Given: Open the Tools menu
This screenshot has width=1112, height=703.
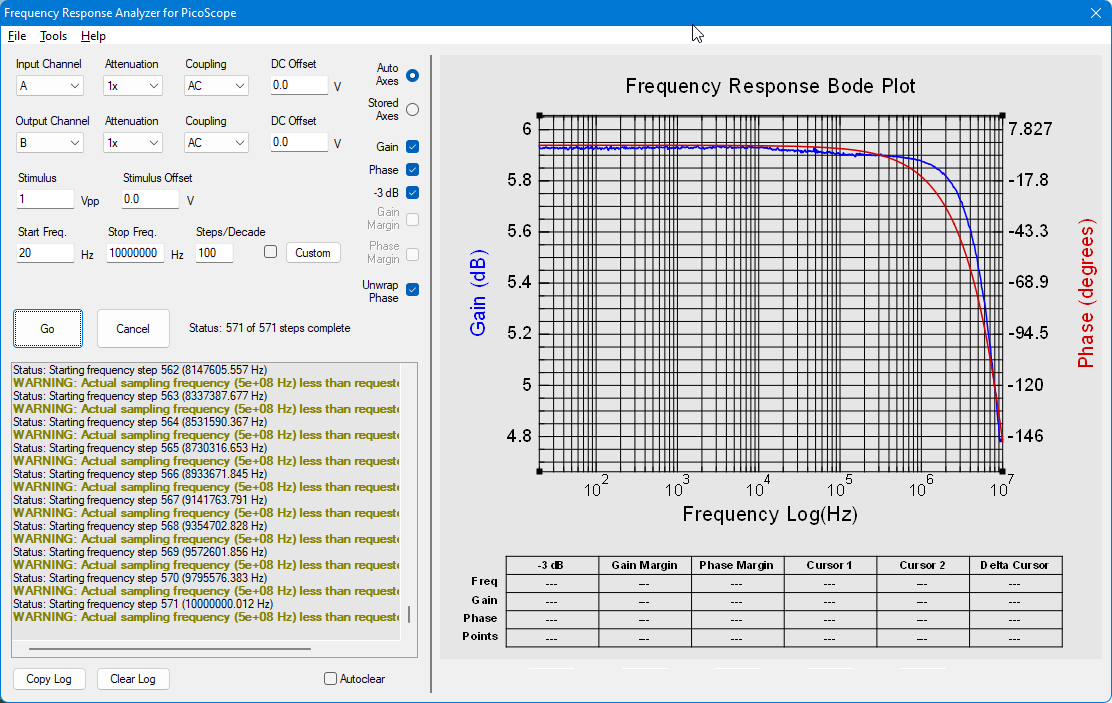Looking at the screenshot, I should [x=53, y=36].
